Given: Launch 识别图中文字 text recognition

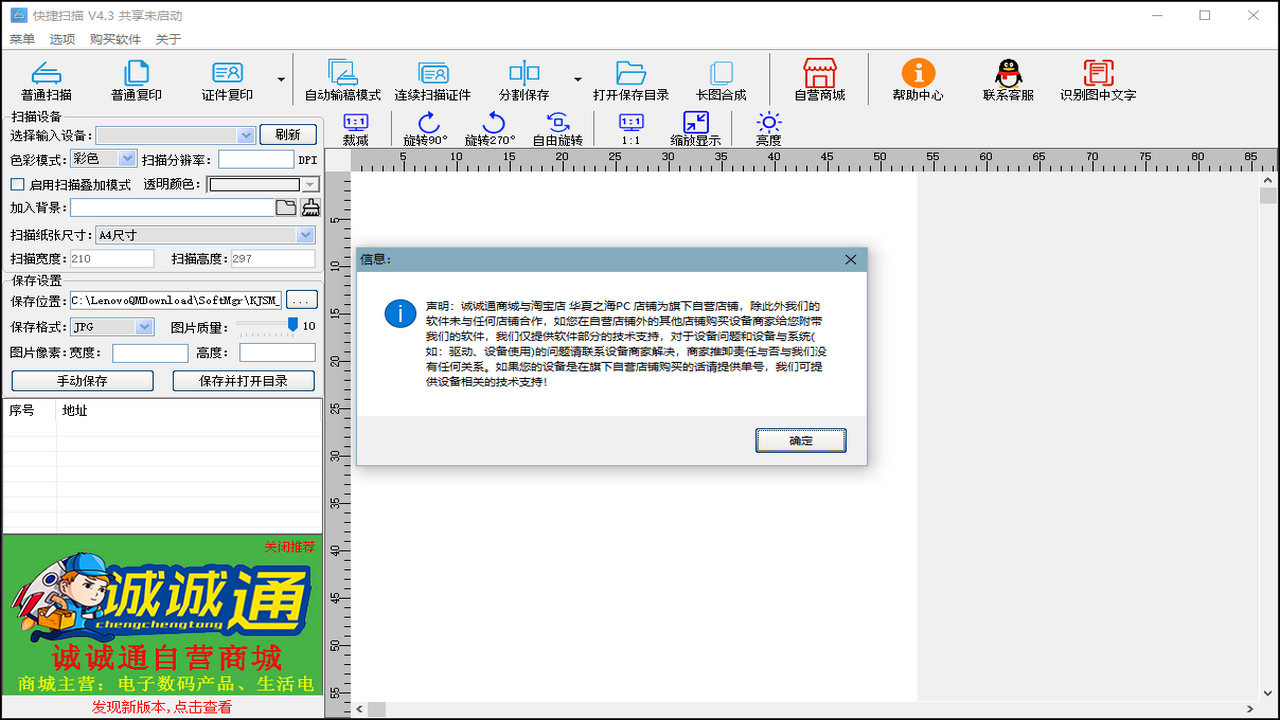Looking at the screenshot, I should pyautogui.click(x=1100, y=79).
